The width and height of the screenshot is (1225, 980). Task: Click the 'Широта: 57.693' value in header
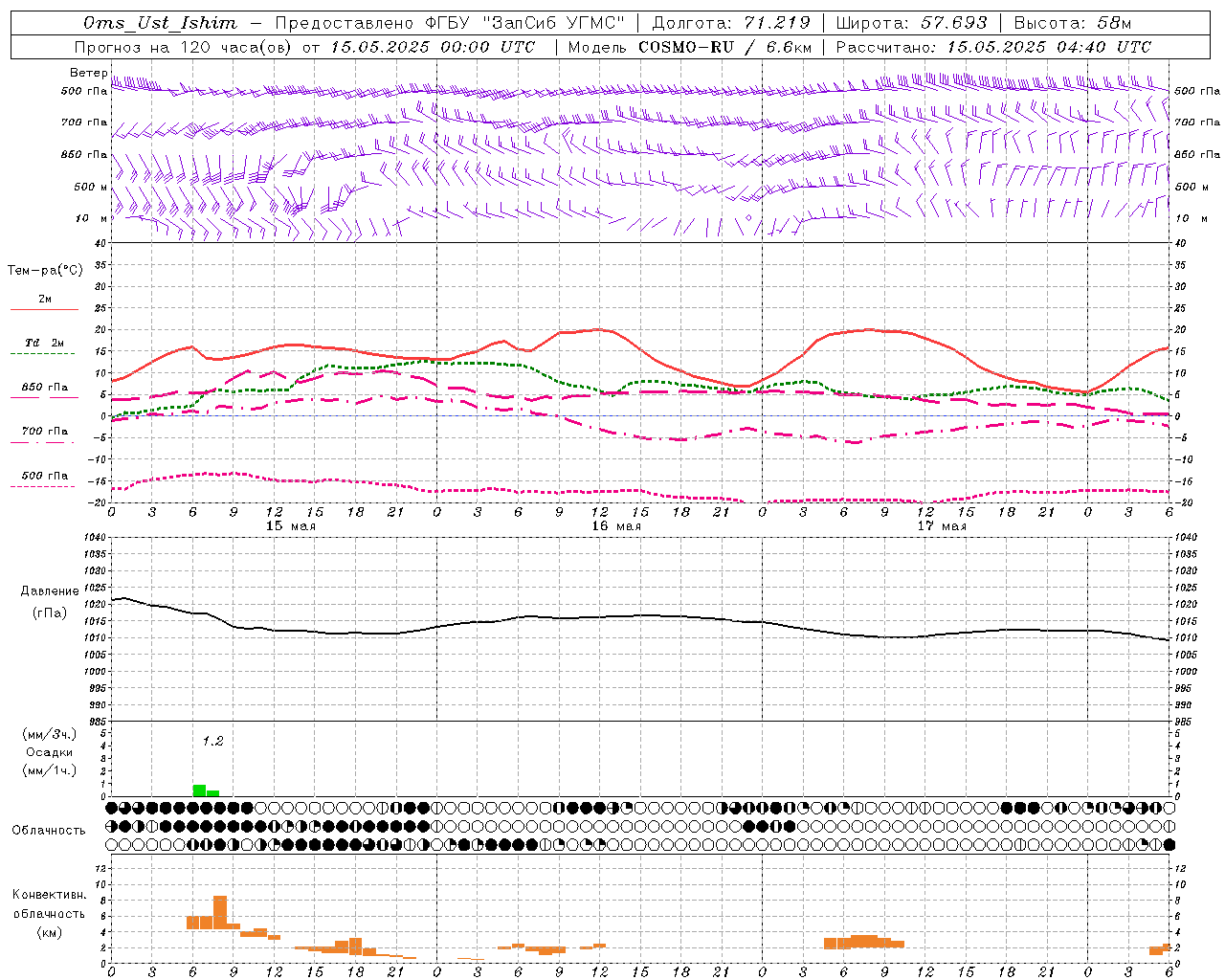click(x=911, y=23)
